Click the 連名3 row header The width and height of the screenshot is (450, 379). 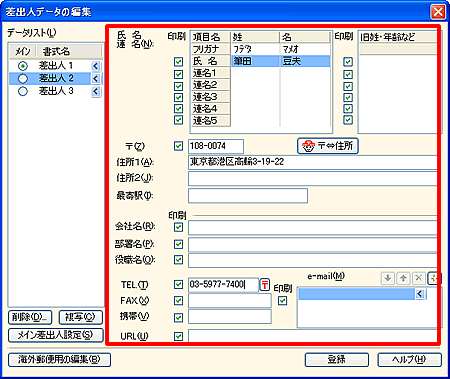pos(211,97)
